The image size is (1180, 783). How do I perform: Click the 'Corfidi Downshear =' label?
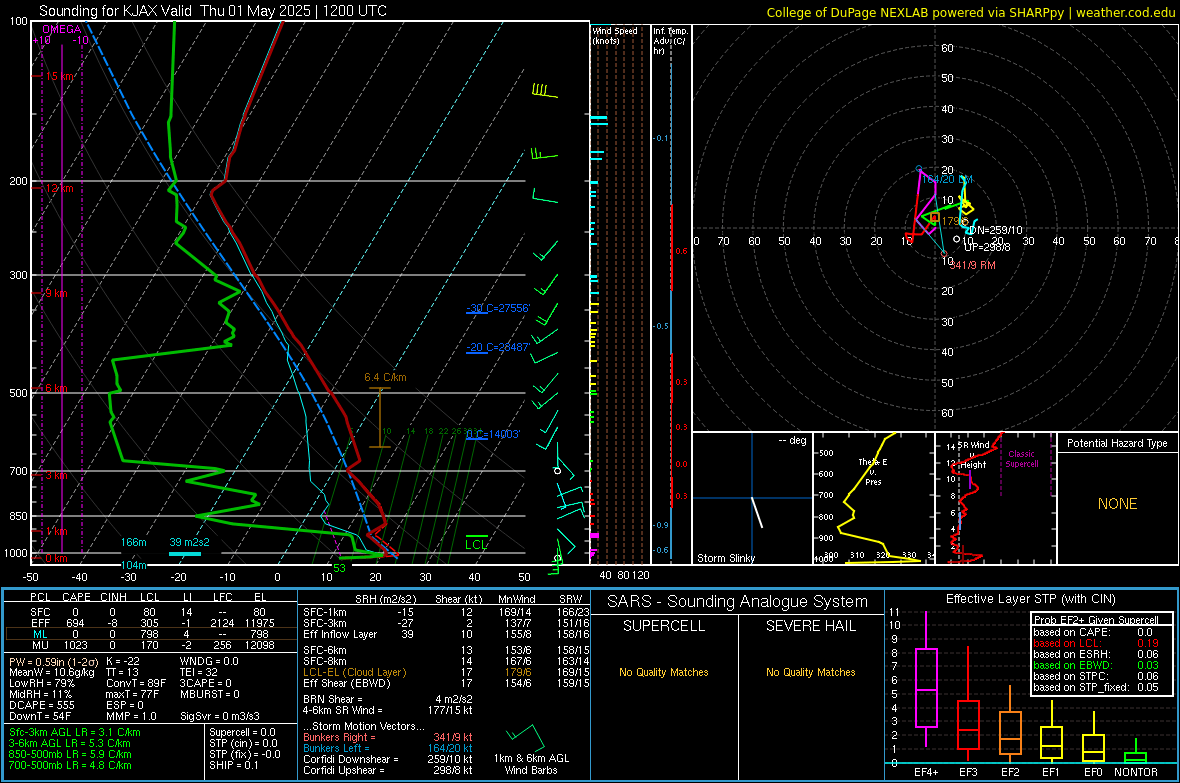click(351, 759)
